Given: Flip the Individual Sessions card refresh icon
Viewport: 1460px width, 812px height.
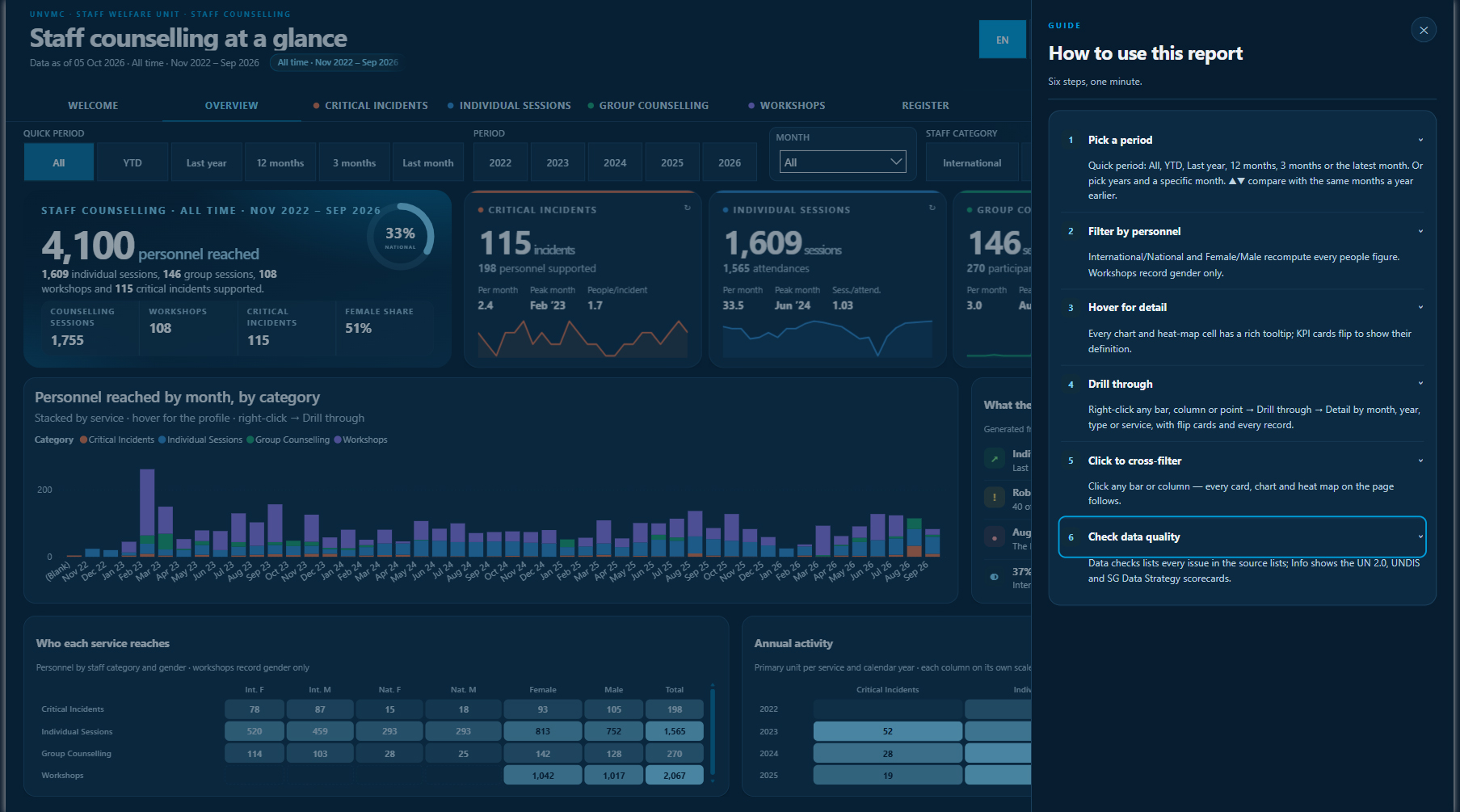Looking at the screenshot, I should pos(932,208).
